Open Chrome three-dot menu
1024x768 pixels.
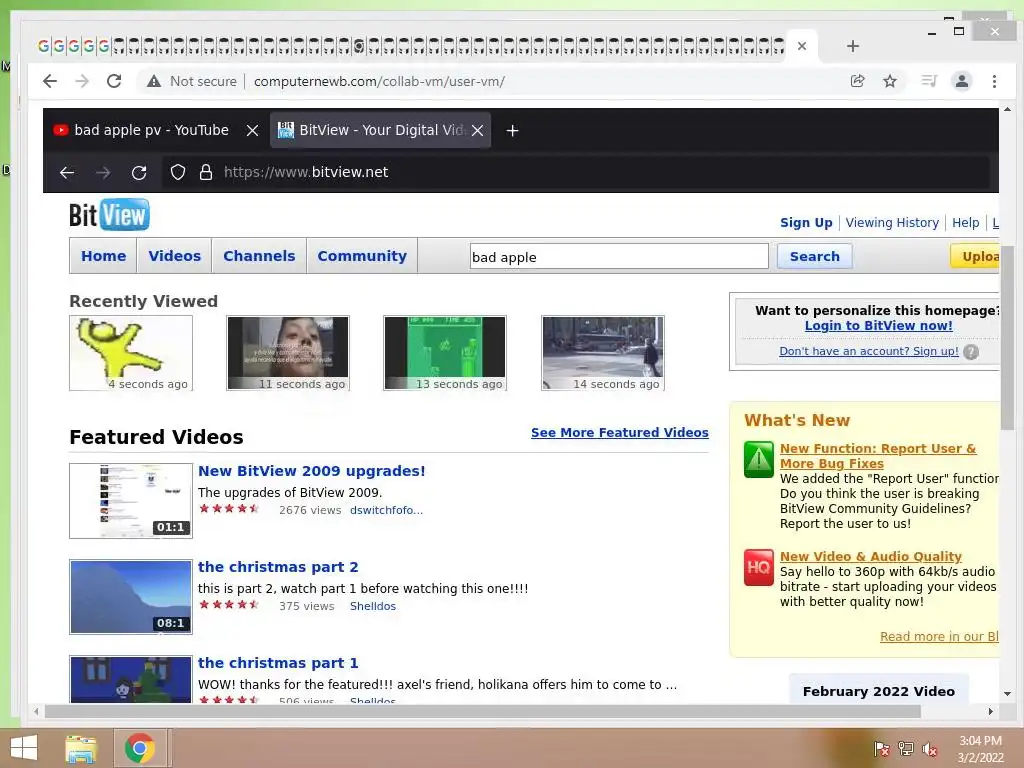[994, 81]
